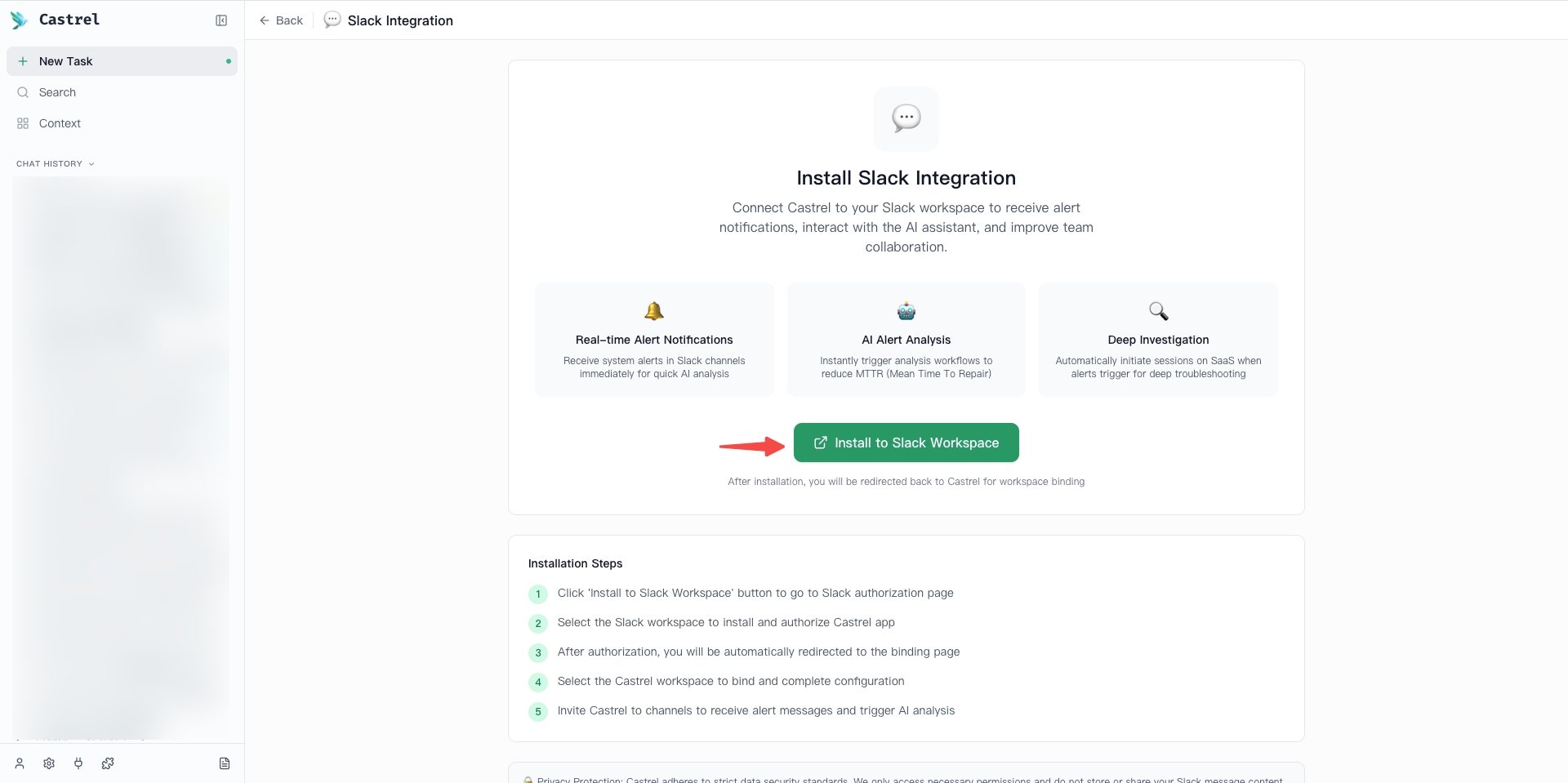Open Context from the sidebar
The image size is (1568, 783).
click(59, 123)
